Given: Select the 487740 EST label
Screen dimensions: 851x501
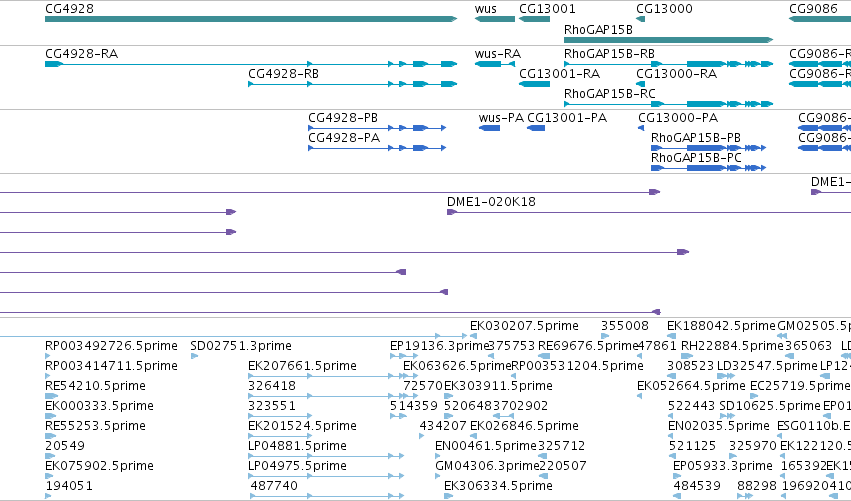Looking at the screenshot, I should coord(274,486).
